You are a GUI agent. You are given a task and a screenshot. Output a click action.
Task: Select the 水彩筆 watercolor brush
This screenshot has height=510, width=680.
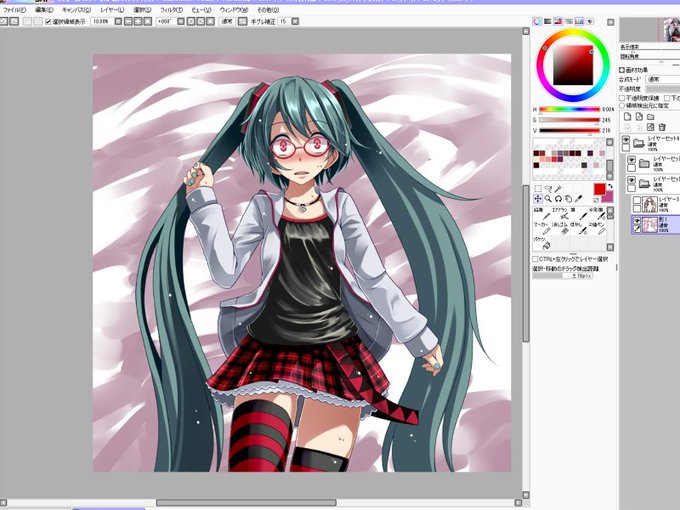click(597, 214)
